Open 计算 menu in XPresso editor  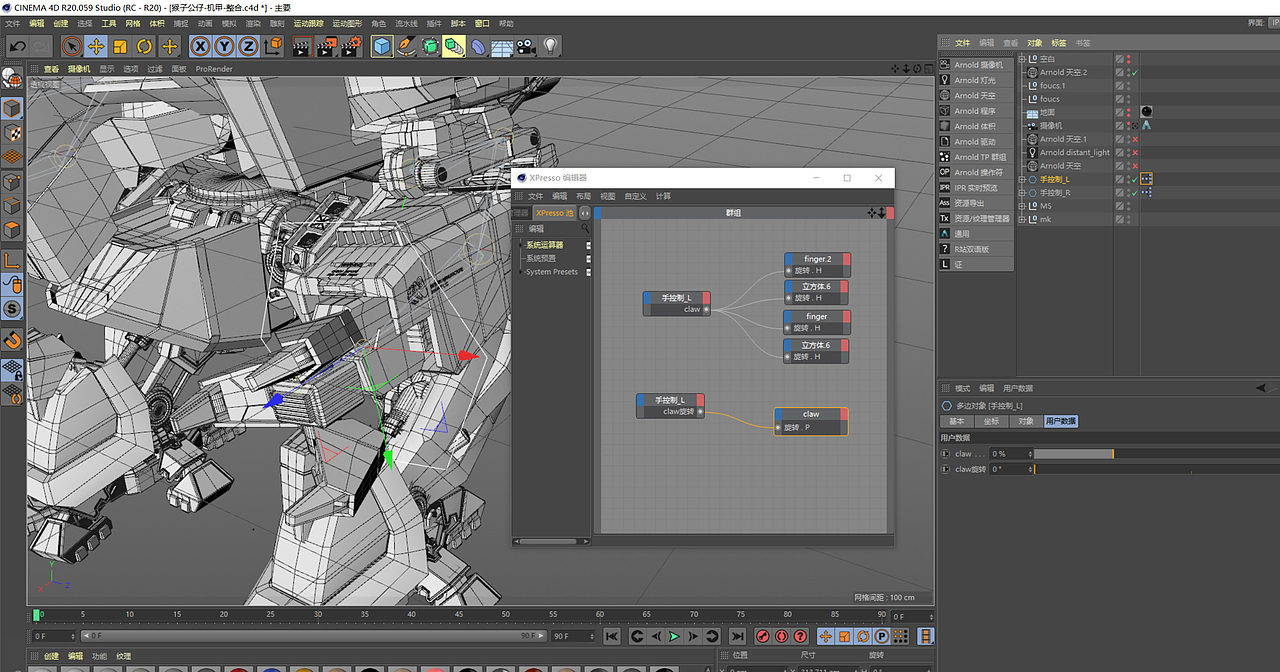[663, 197]
